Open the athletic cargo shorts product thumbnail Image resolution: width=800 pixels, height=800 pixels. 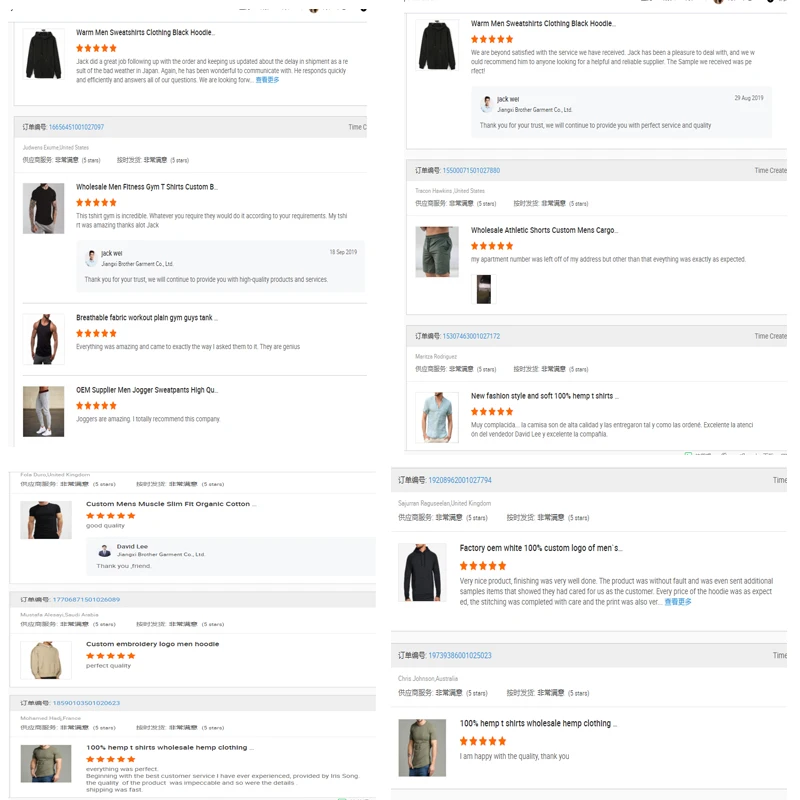pyautogui.click(x=437, y=251)
